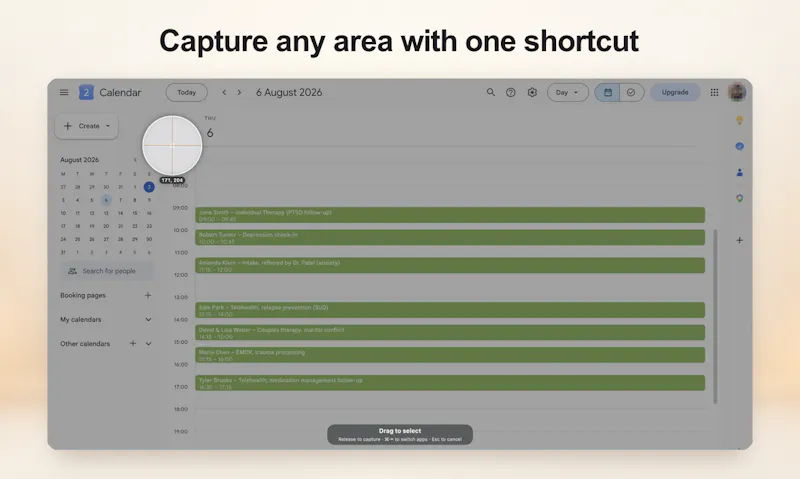The width and height of the screenshot is (800, 479).
Task: Open Google Maps side panel icon
Action: point(739,198)
